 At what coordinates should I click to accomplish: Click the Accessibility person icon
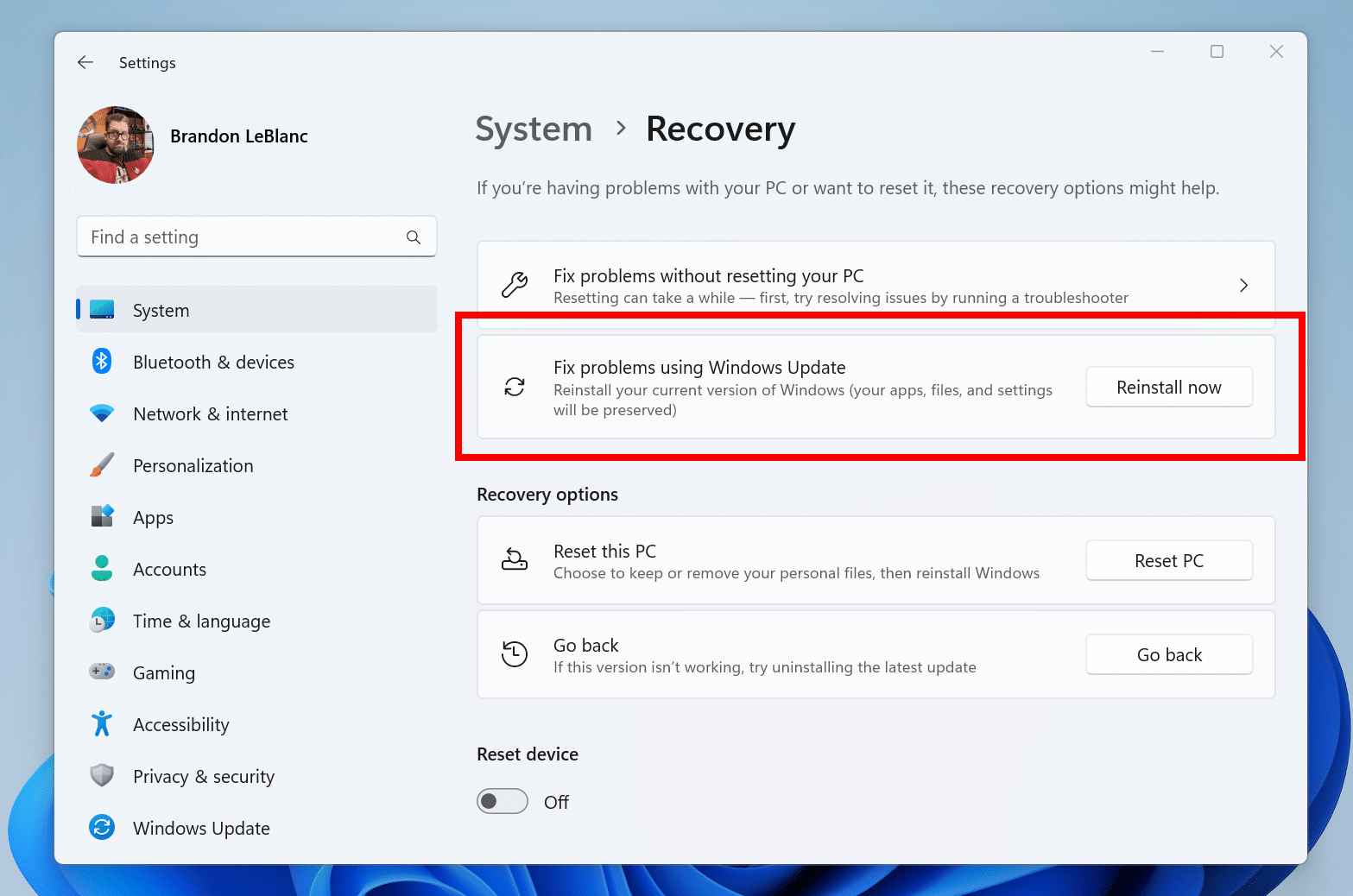[102, 723]
